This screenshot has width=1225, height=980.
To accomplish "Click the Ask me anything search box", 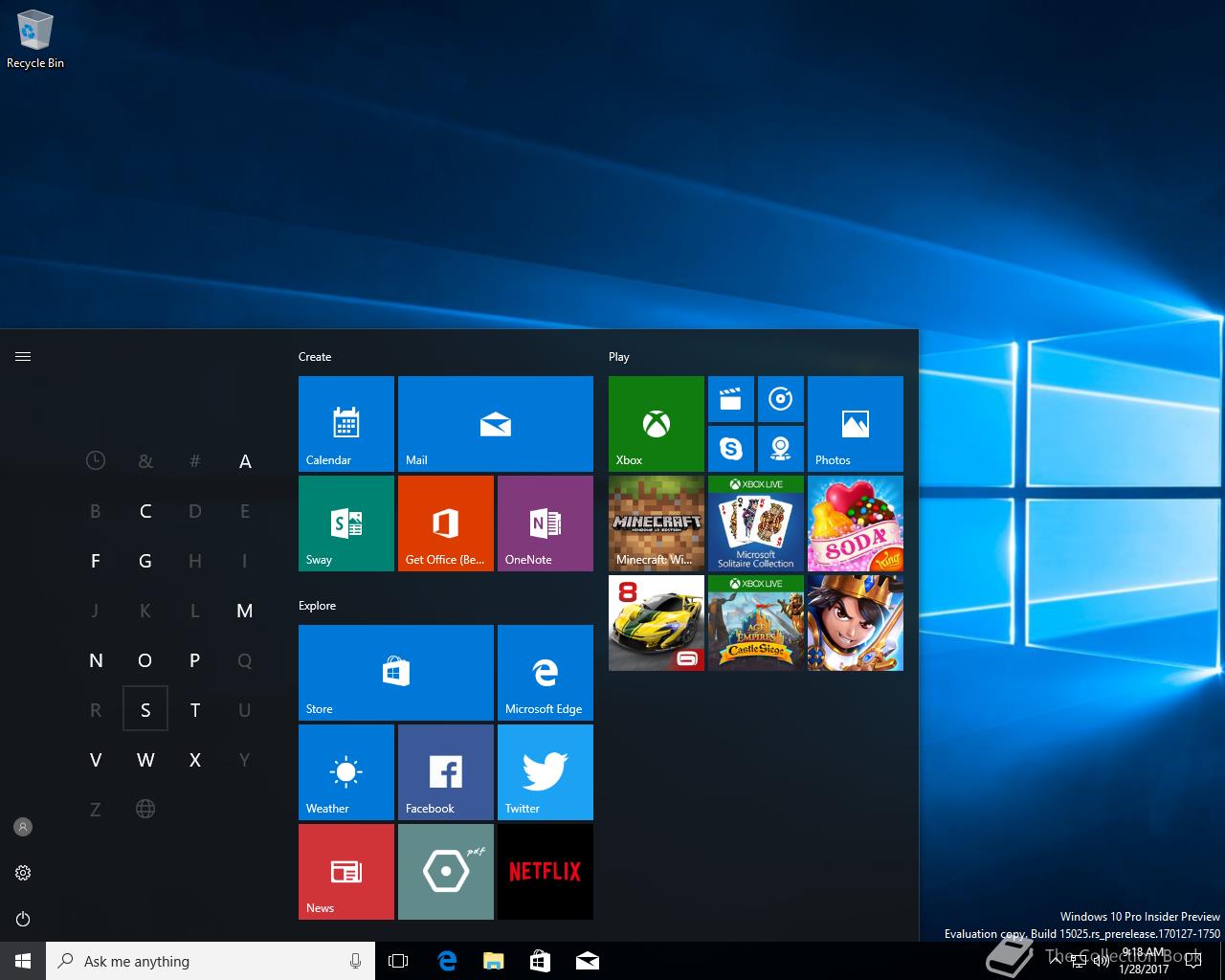I will (211, 961).
